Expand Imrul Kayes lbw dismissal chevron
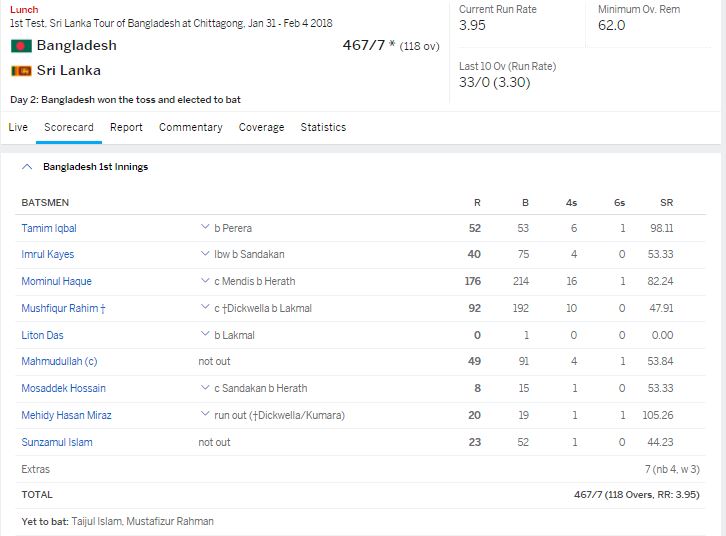726x536 pixels. coord(204,255)
